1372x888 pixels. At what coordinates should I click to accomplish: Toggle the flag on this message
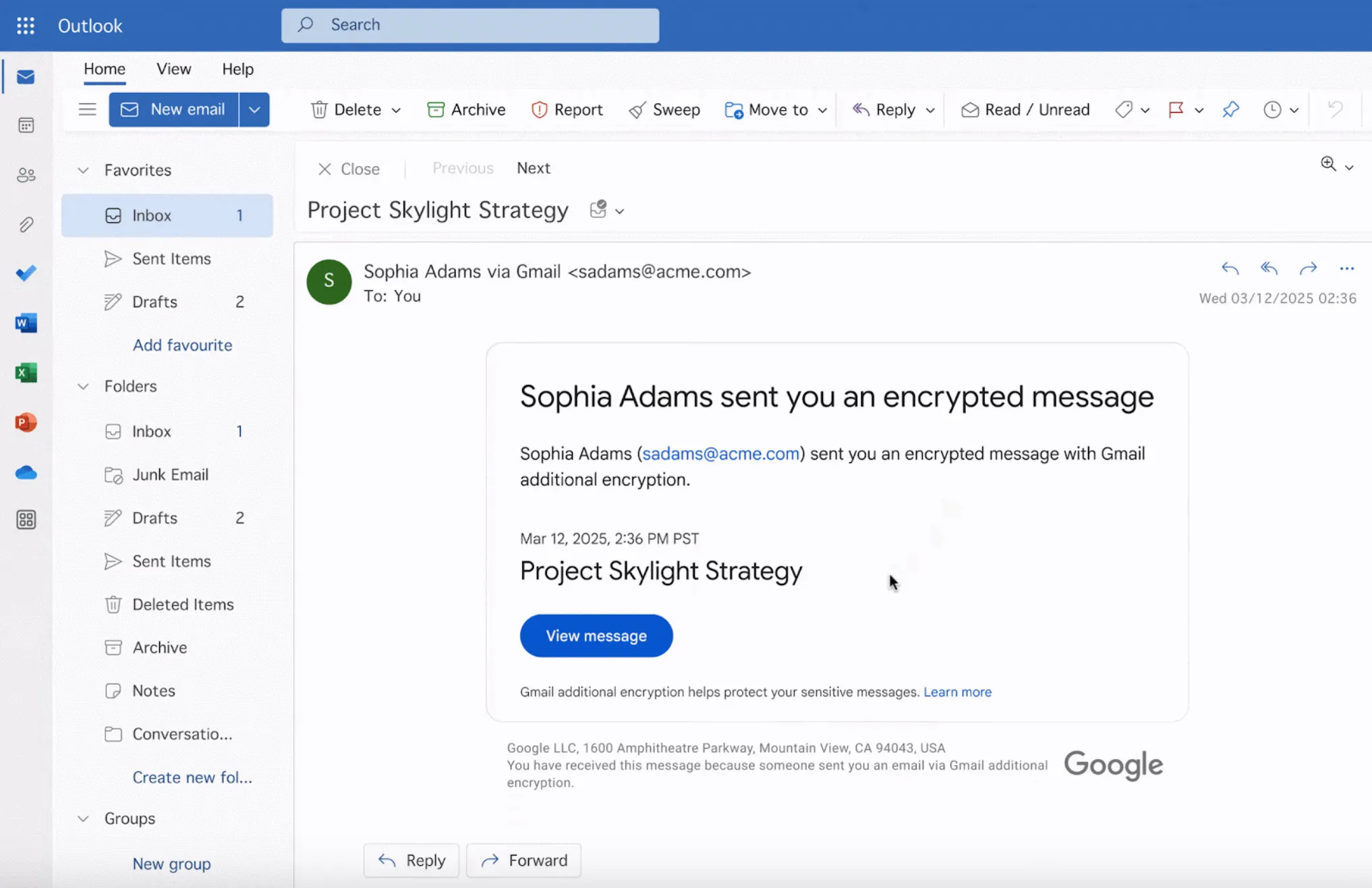click(x=1176, y=109)
